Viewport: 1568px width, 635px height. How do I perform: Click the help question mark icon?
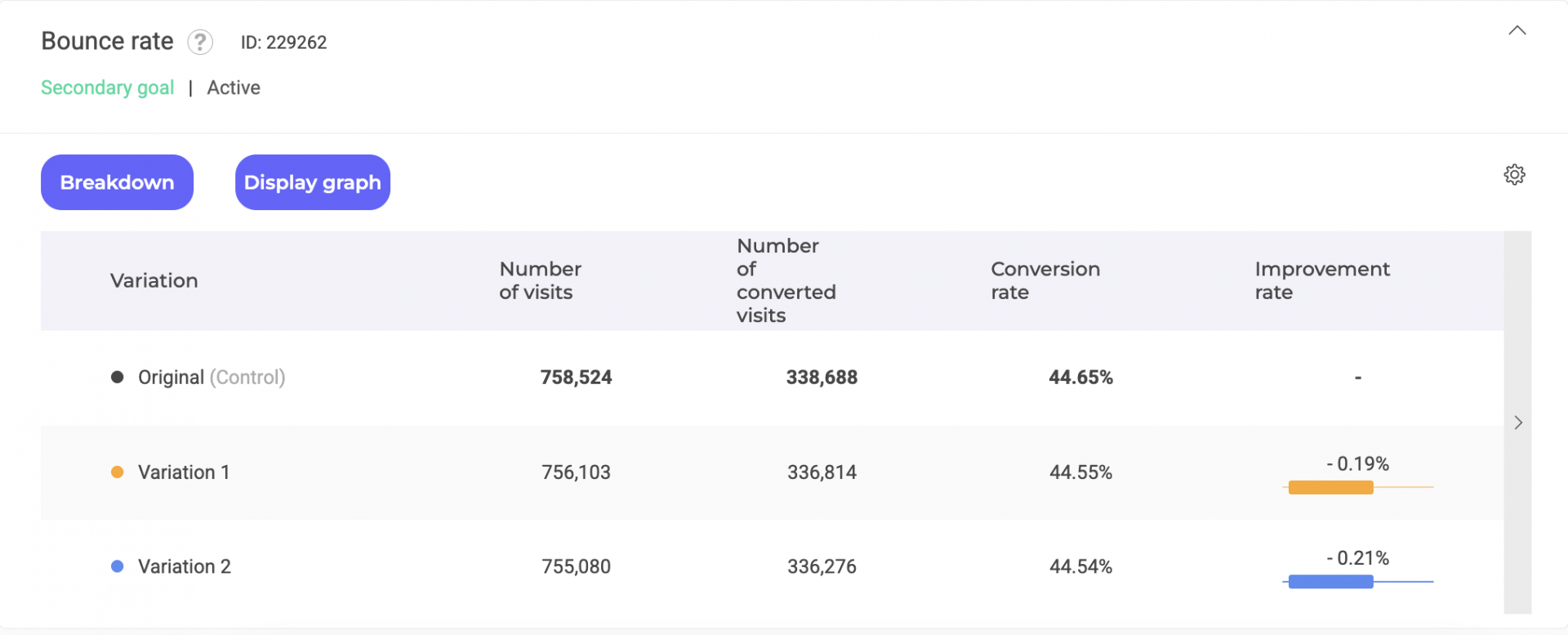[200, 42]
